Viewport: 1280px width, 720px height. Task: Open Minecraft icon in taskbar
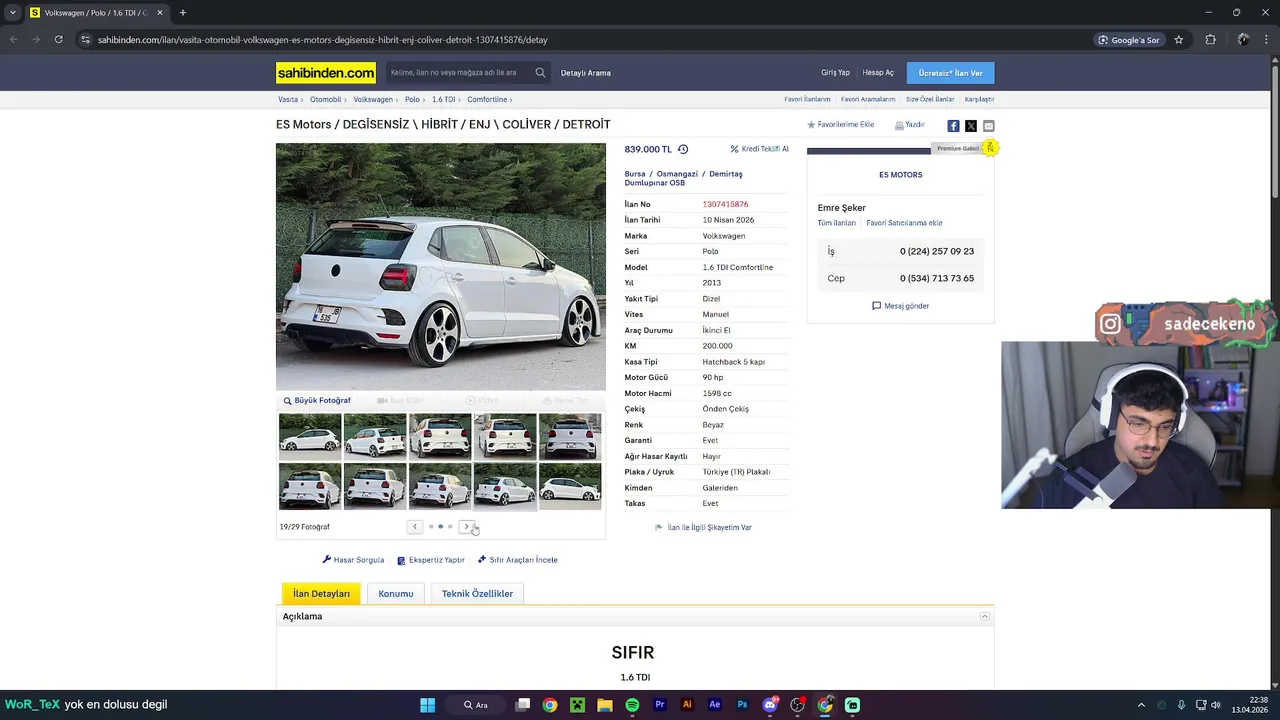[x=577, y=705]
